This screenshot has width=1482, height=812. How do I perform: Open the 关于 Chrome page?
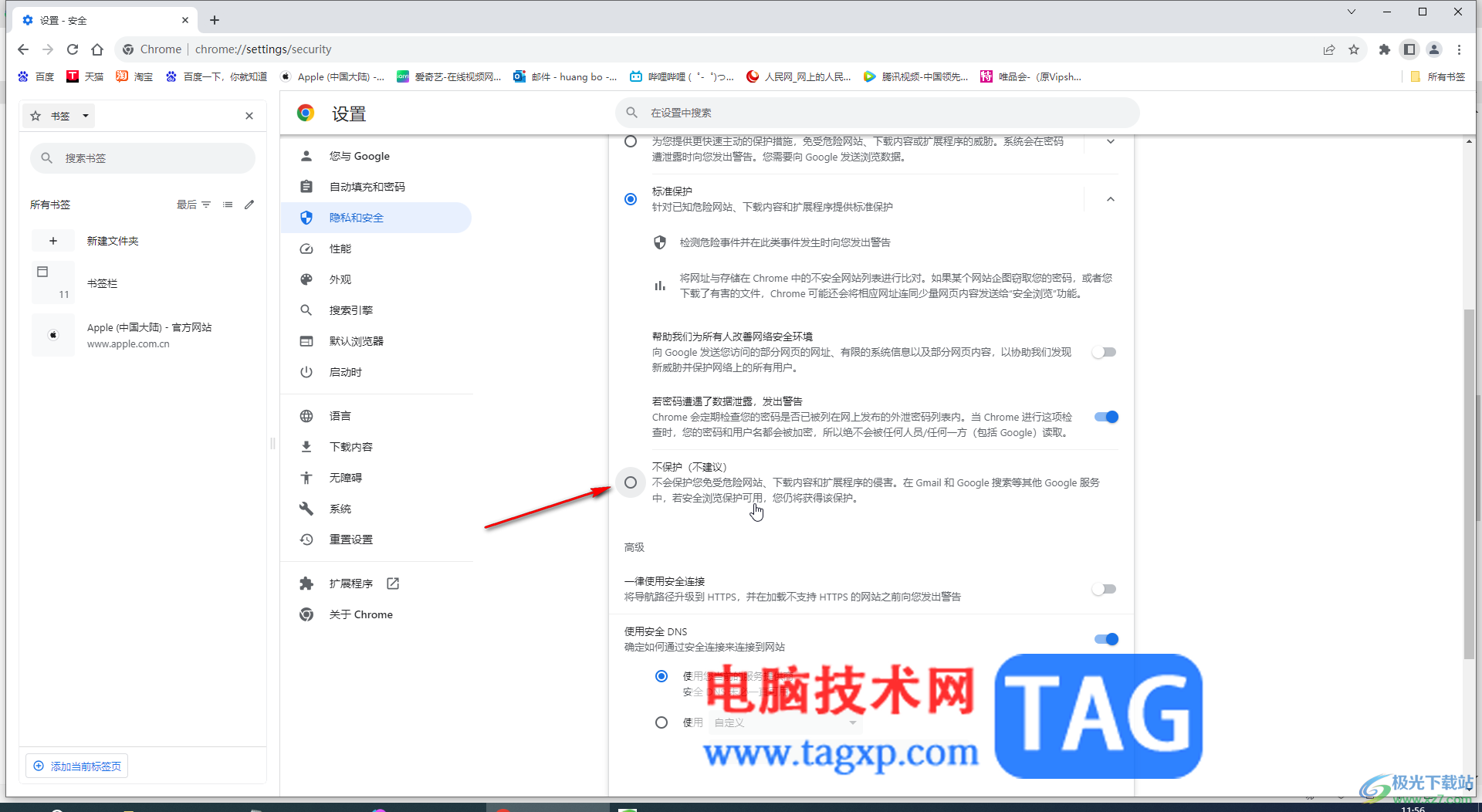point(377,614)
